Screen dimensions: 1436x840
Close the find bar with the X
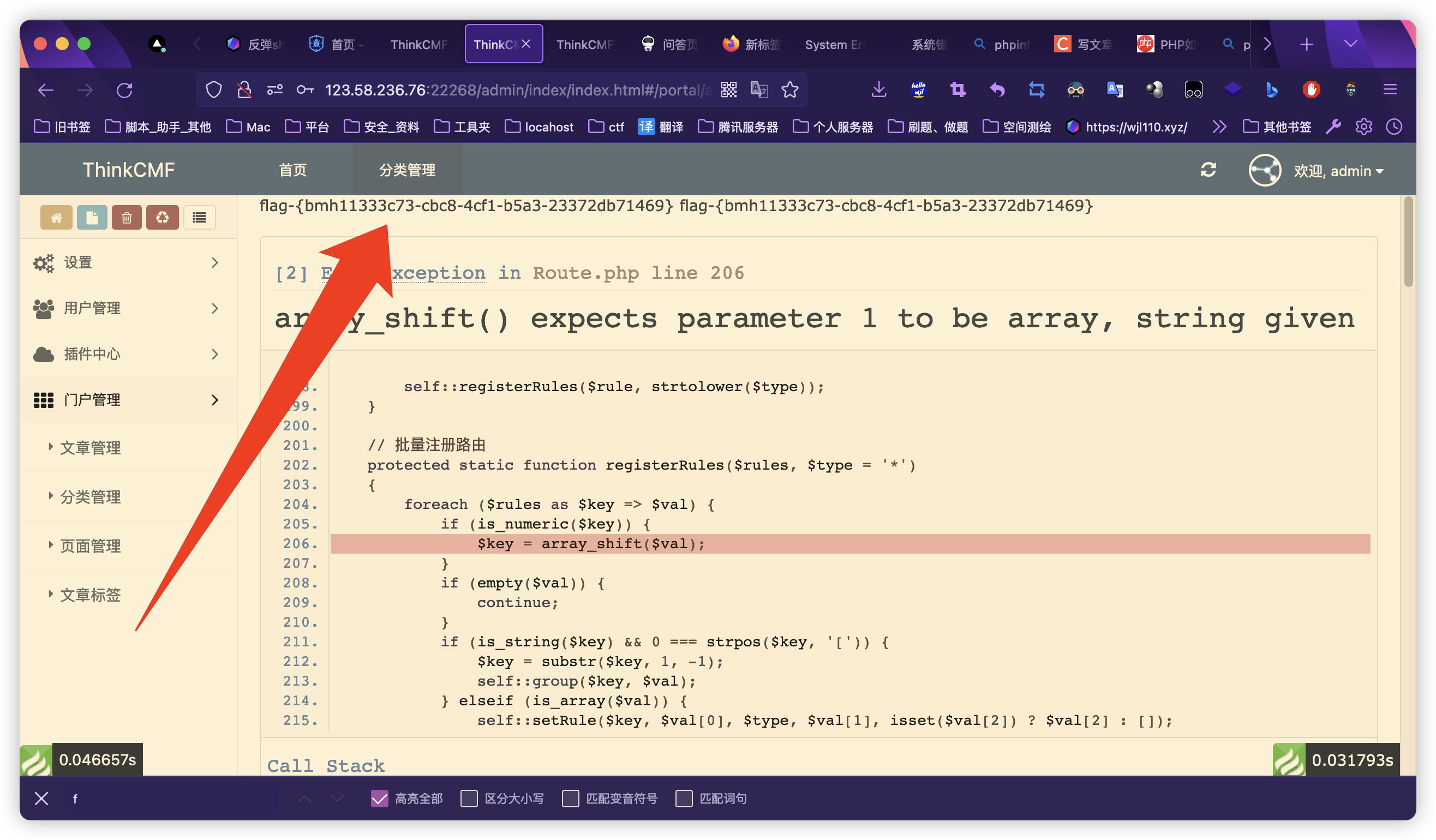(41, 799)
